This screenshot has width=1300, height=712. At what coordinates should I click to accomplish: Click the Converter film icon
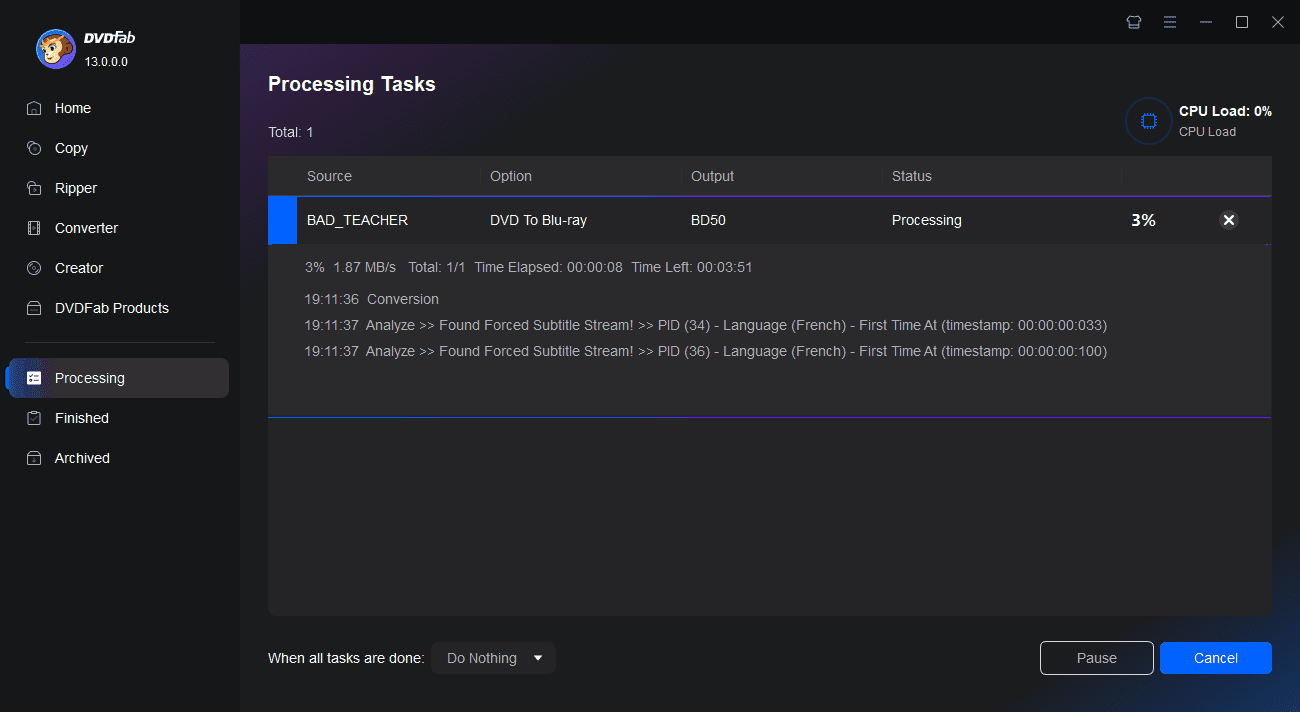coord(34,228)
